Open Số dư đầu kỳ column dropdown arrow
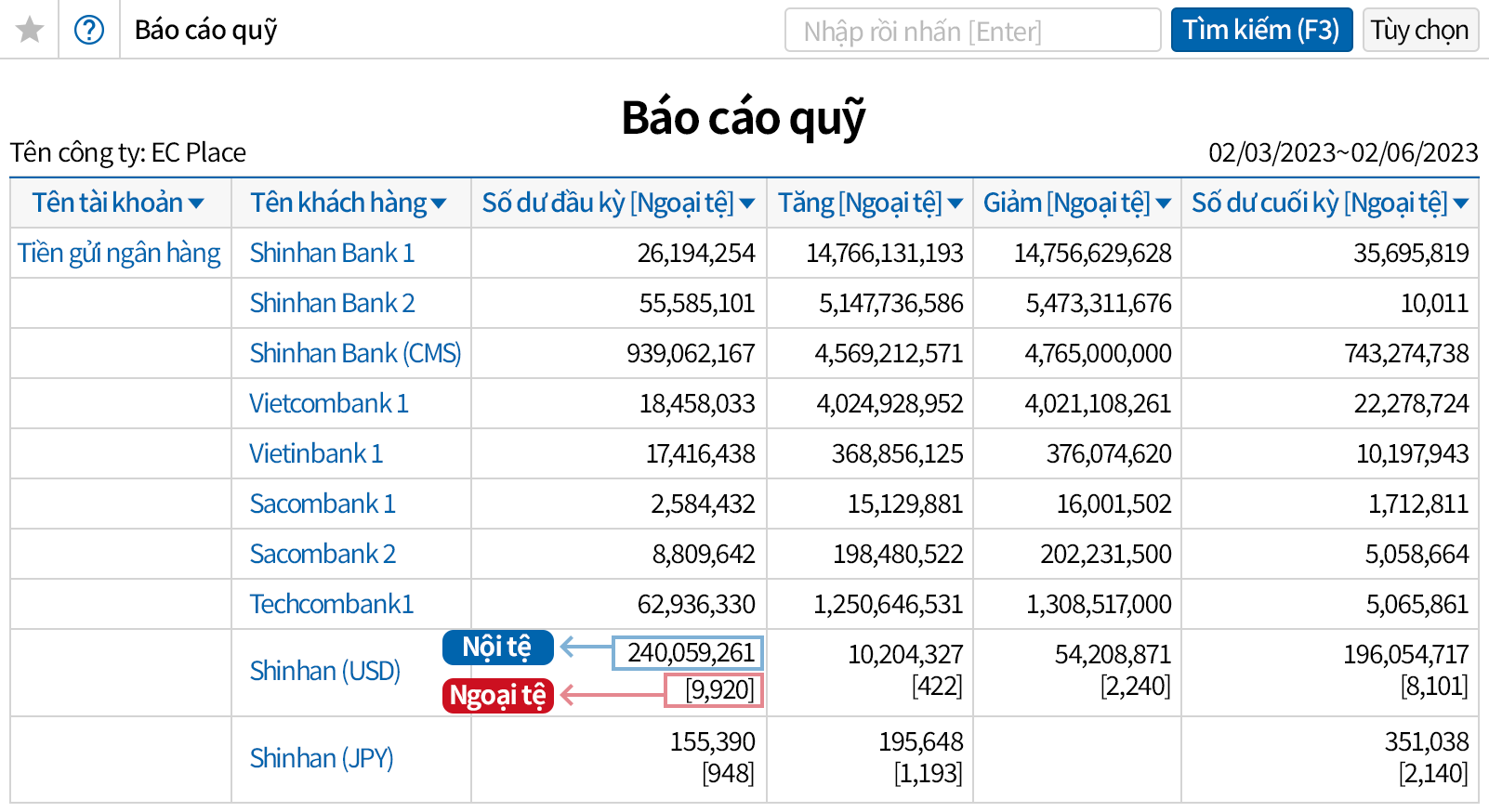The image size is (1489, 812). click(x=747, y=203)
